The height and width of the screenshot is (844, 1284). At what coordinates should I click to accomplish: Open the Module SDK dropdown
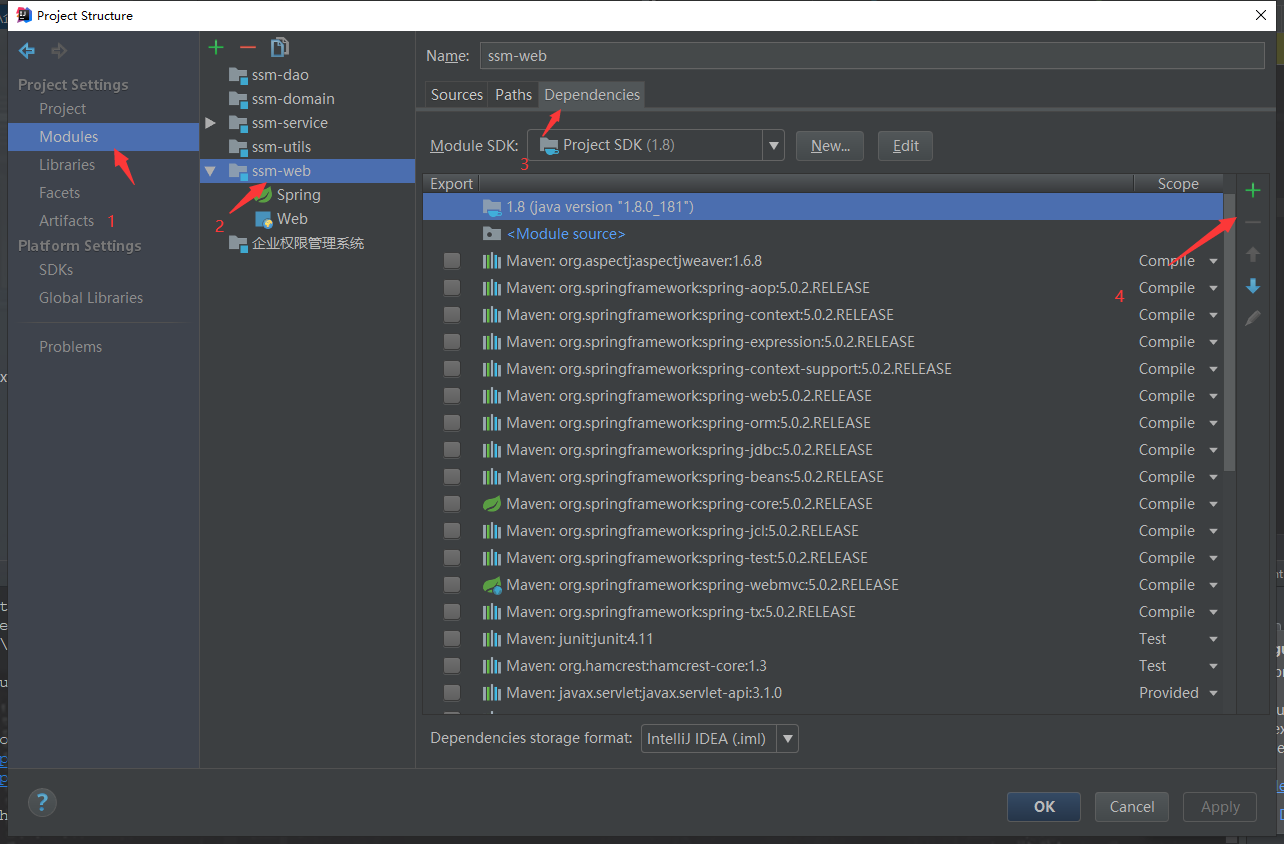pos(773,144)
